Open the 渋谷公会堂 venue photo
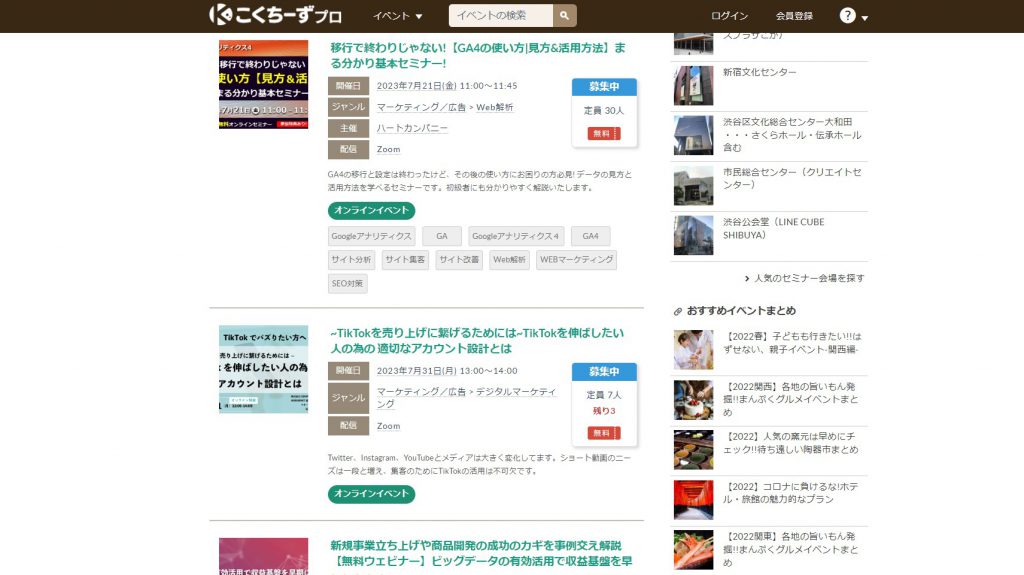1024x575 pixels. pyautogui.click(x=694, y=235)
